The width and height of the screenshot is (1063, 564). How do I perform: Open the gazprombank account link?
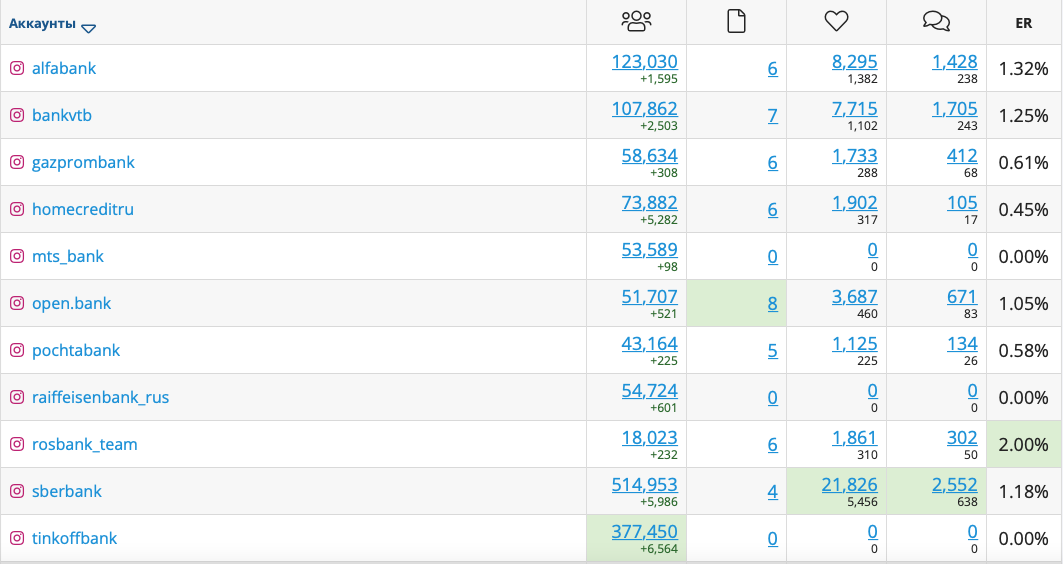point(83,163)
